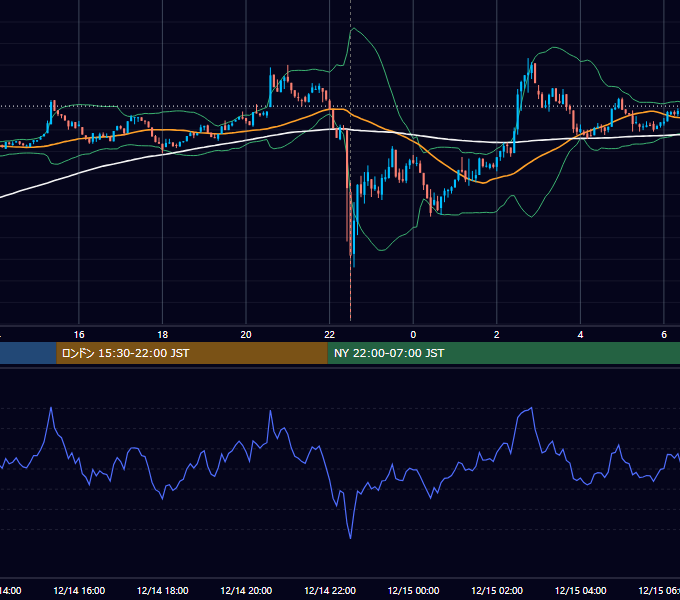Click the London session bar 15:30-22:00 JST
The image size is (680, 600).
(192, 353)
